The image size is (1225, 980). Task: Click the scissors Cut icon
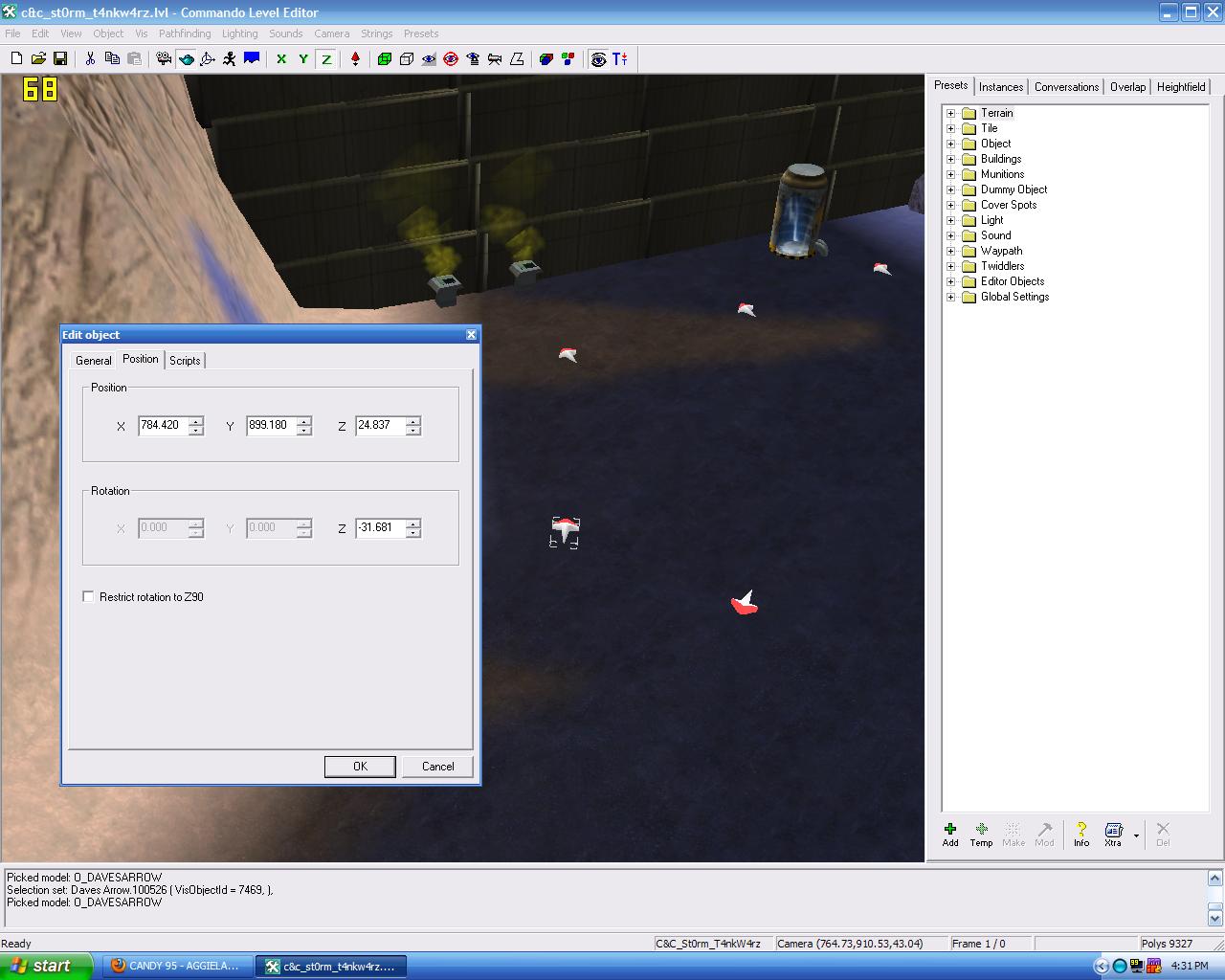click(x=90, y=58)
